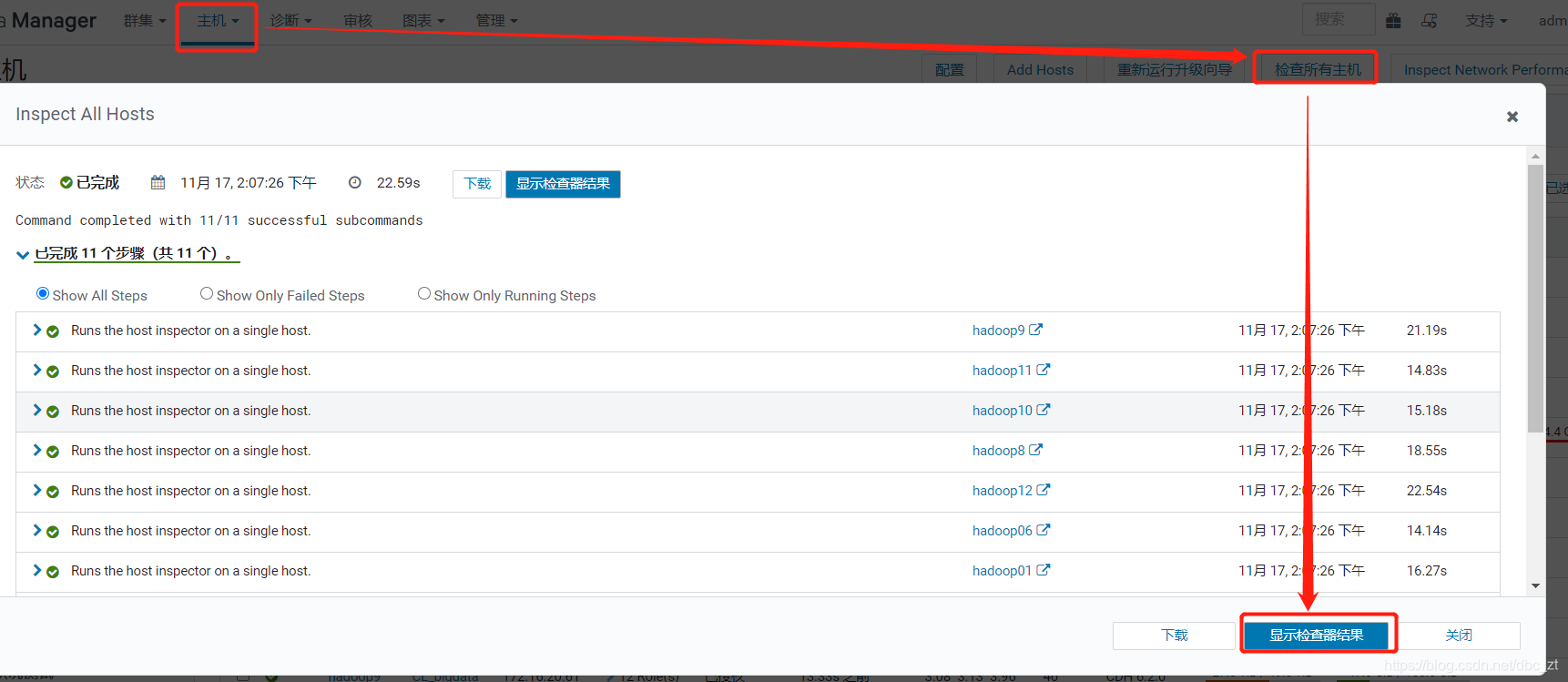
Task: Expand the hadoop10 step row
Action: coord(37,410)
